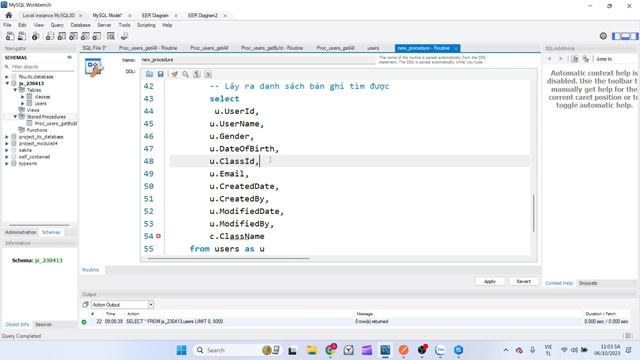Click the open SQL script toolbar icon
Image resolution: width=640 pixels, height=360 pixels.
(x=22, y=36)
